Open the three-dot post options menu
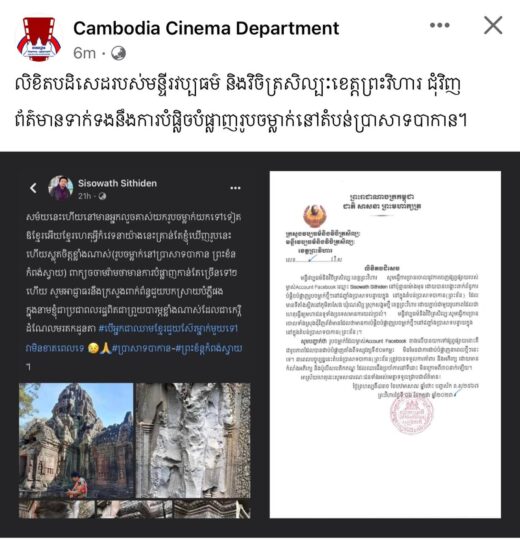 440,25
